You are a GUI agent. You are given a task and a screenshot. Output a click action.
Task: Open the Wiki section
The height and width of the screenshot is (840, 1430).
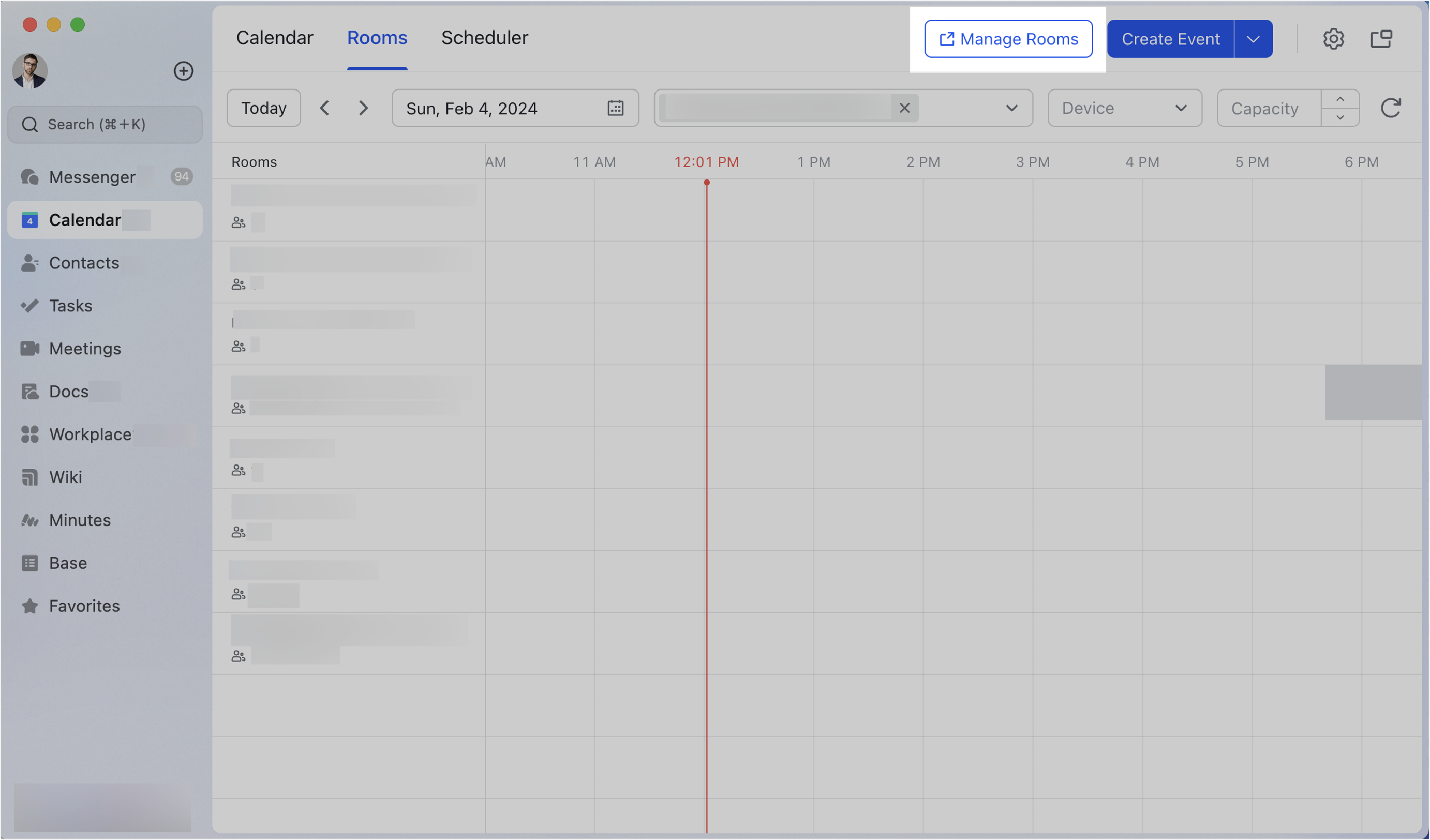66,476
